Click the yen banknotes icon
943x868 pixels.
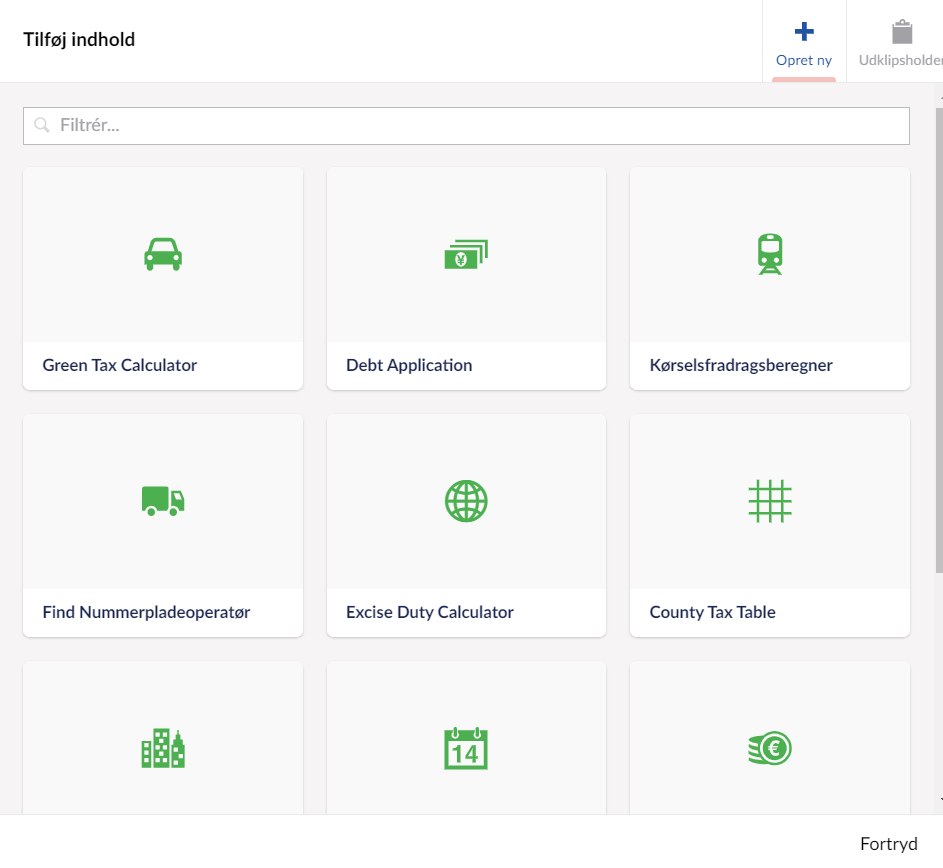click(x=466, y=255)
